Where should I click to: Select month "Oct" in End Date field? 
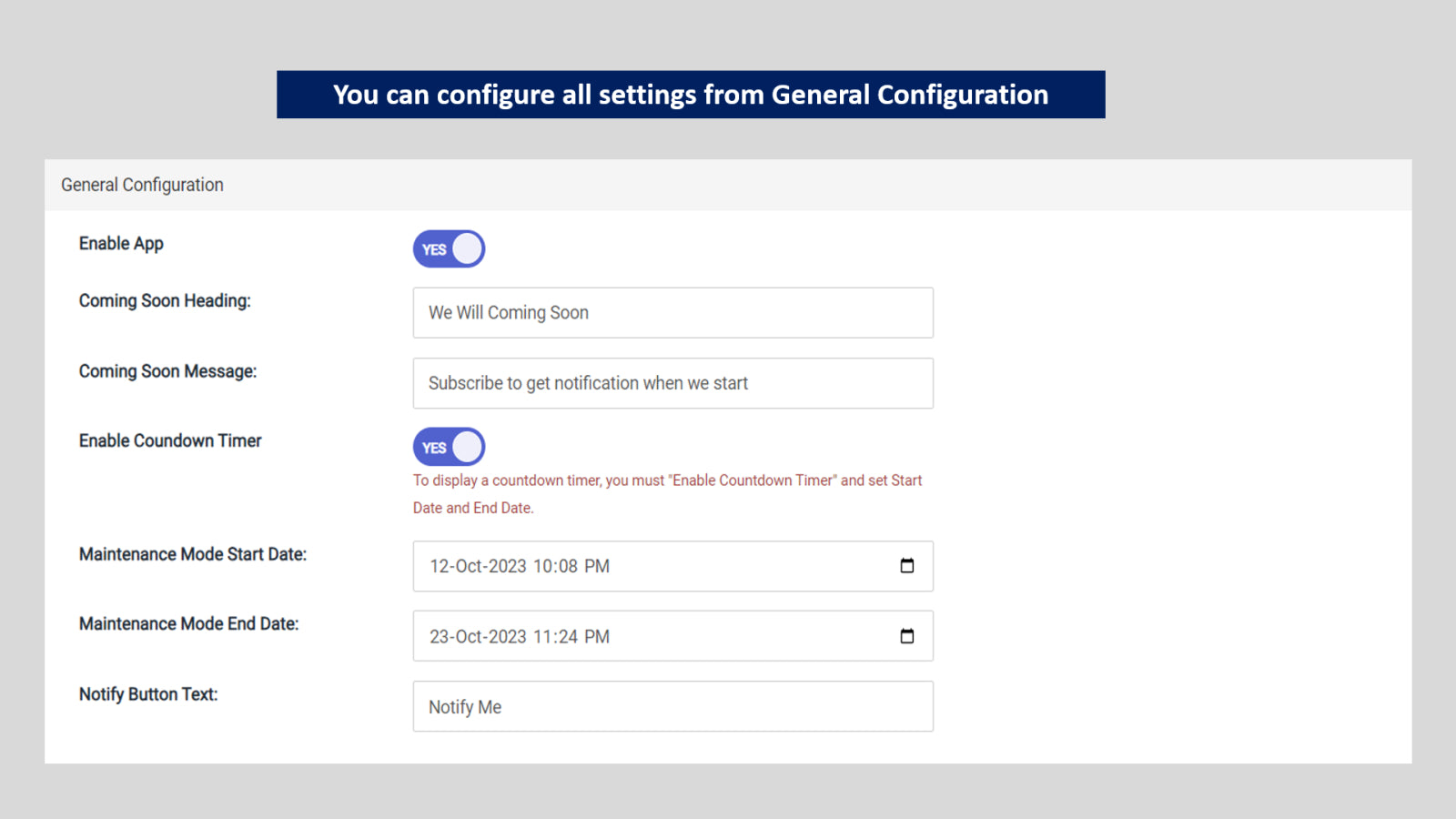469,637
